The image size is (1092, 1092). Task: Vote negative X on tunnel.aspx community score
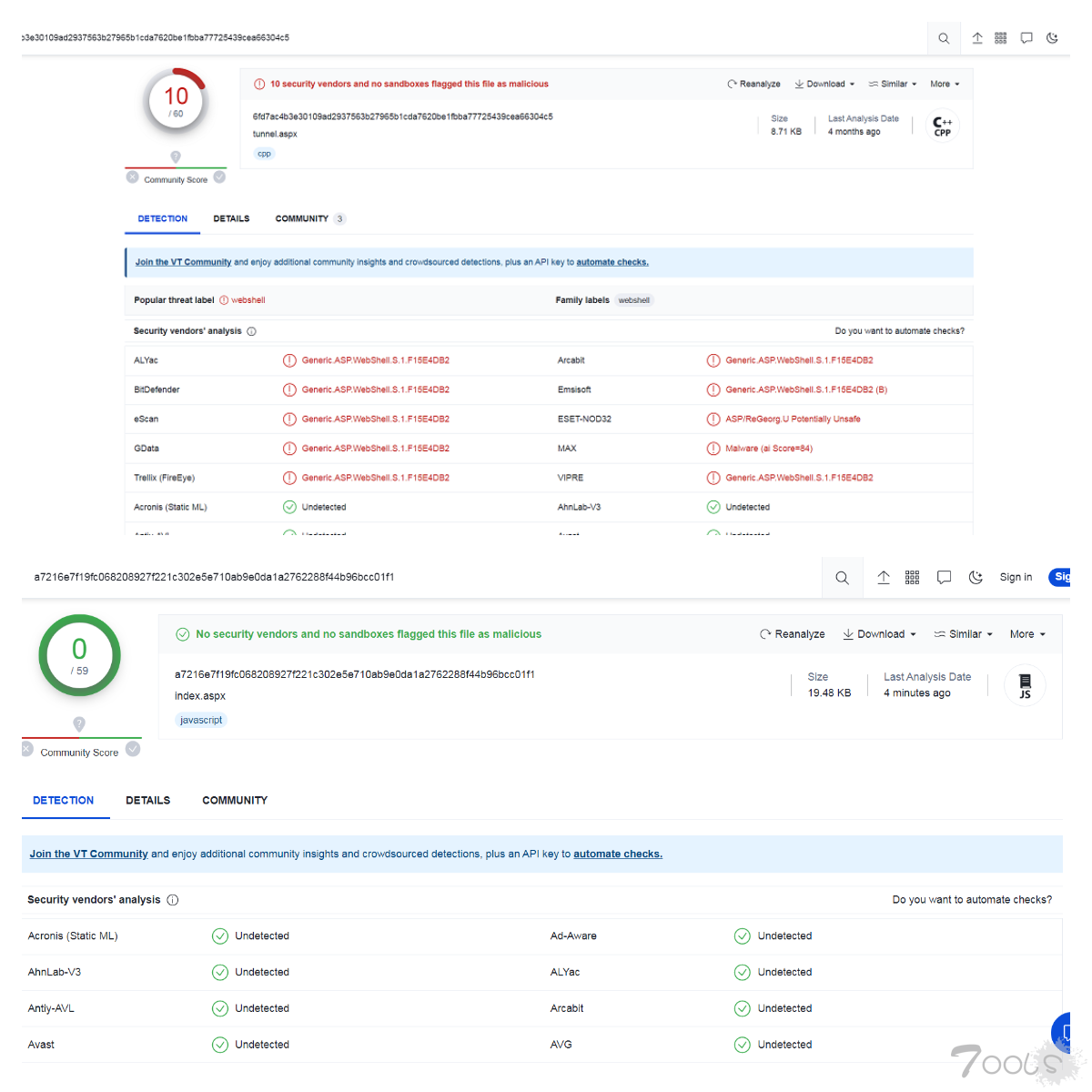point(133,177)
